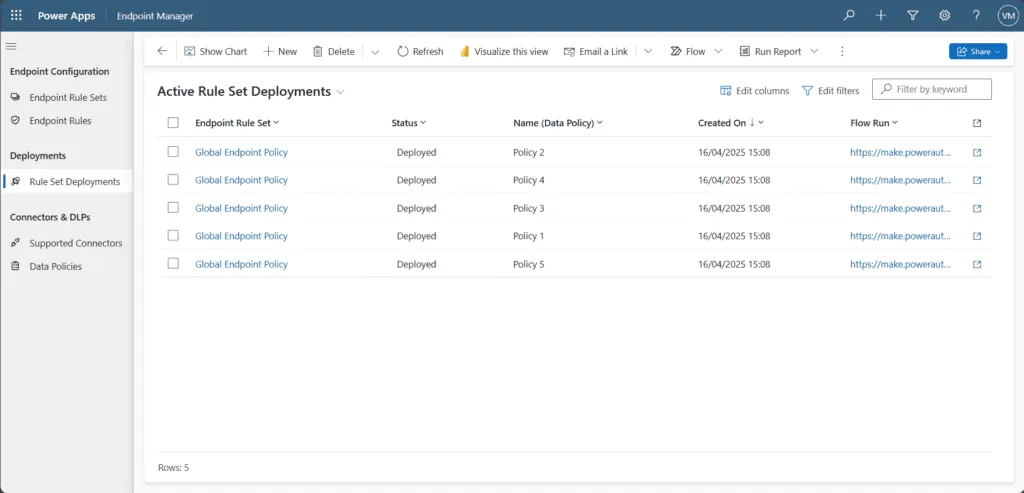1024x493 pixels.
Task: Click the Deployed status in Policy 1 row
Action: click(416, 236)
